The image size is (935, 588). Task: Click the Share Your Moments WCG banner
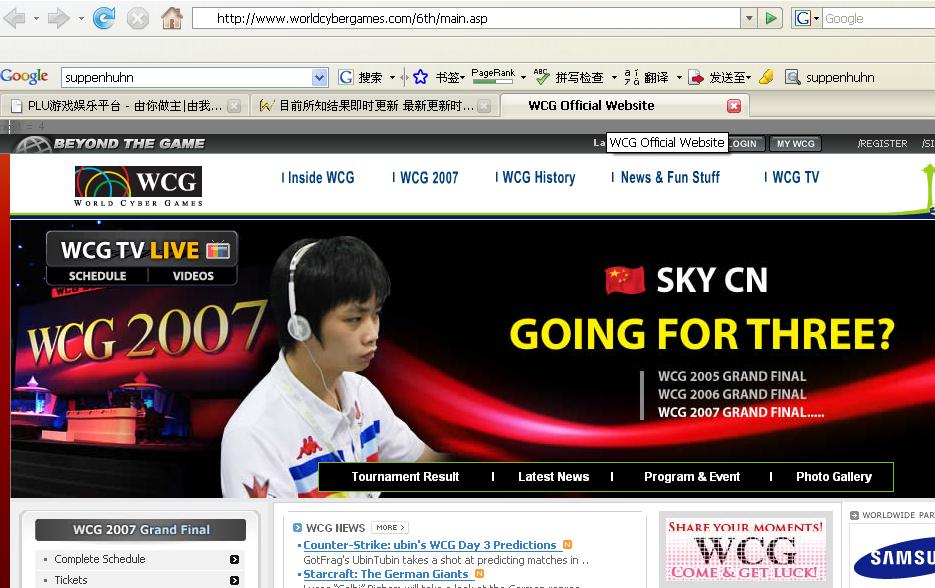[745, 550]
